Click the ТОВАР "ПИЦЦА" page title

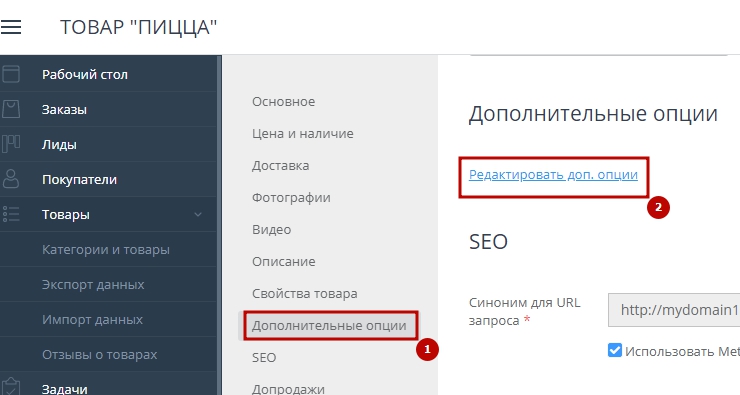click(x=139, y=27)
